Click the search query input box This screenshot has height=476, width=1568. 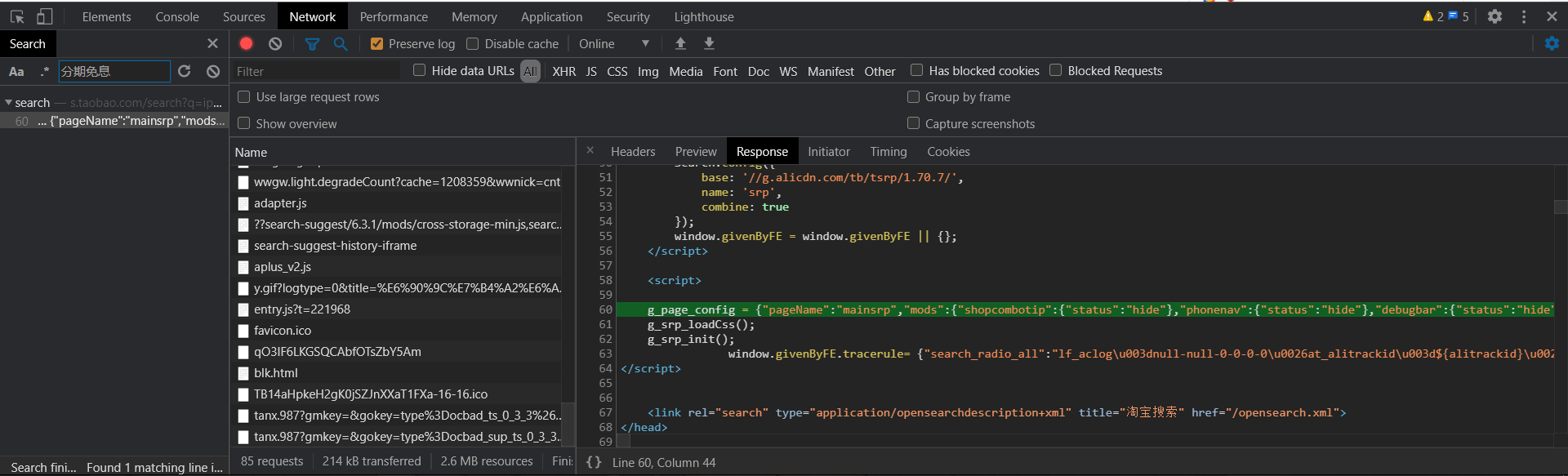[114, 71]
